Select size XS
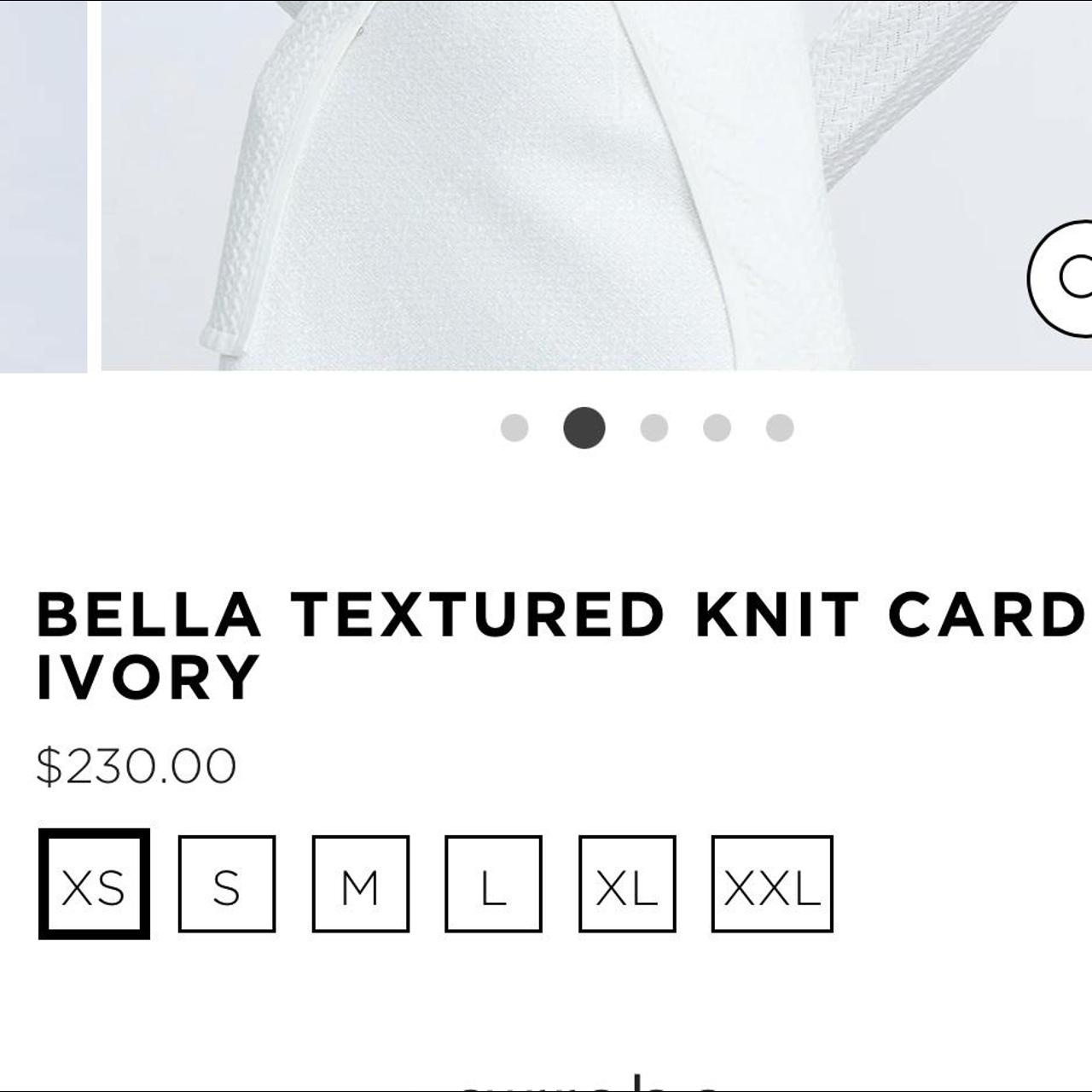The height and width of the screenshot is (1092, 1092). tap(94, 886)
